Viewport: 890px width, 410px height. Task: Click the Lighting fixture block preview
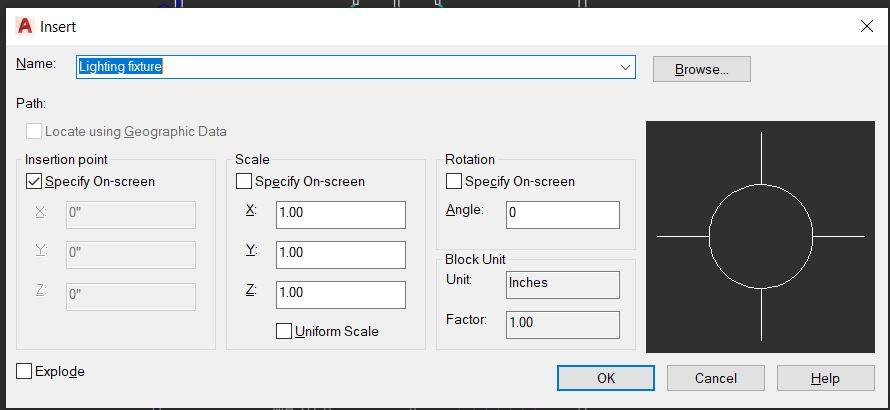[760, 237]
